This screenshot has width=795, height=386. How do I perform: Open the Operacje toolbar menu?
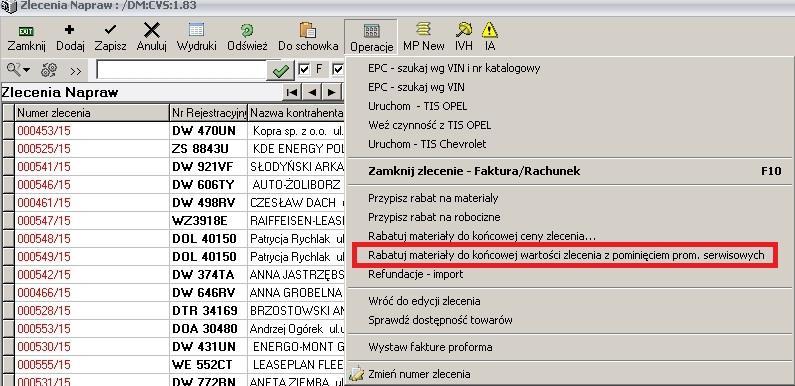point(372,37)
